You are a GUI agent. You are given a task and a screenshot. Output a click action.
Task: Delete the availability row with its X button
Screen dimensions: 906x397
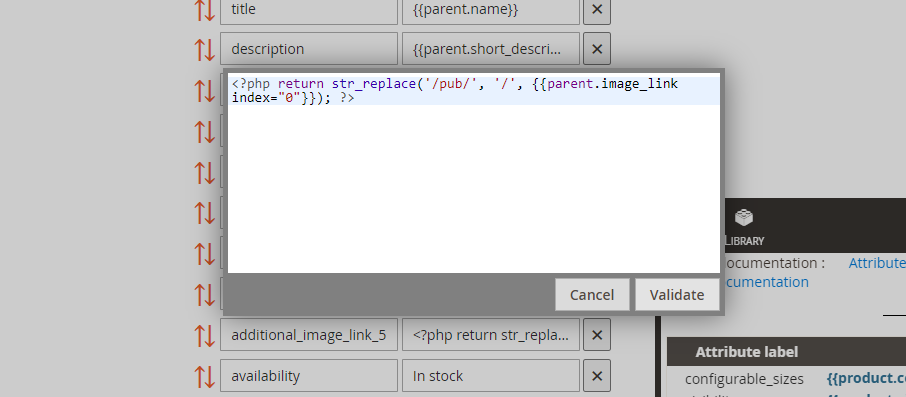click(x=597, y=376)
